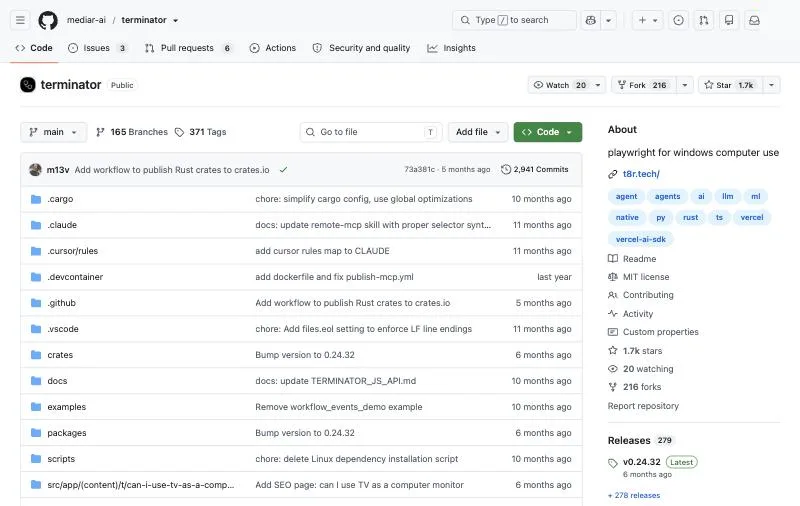Screen dimensions: 800x506
Task: View 165 Branches link
Action: point(132,132)
